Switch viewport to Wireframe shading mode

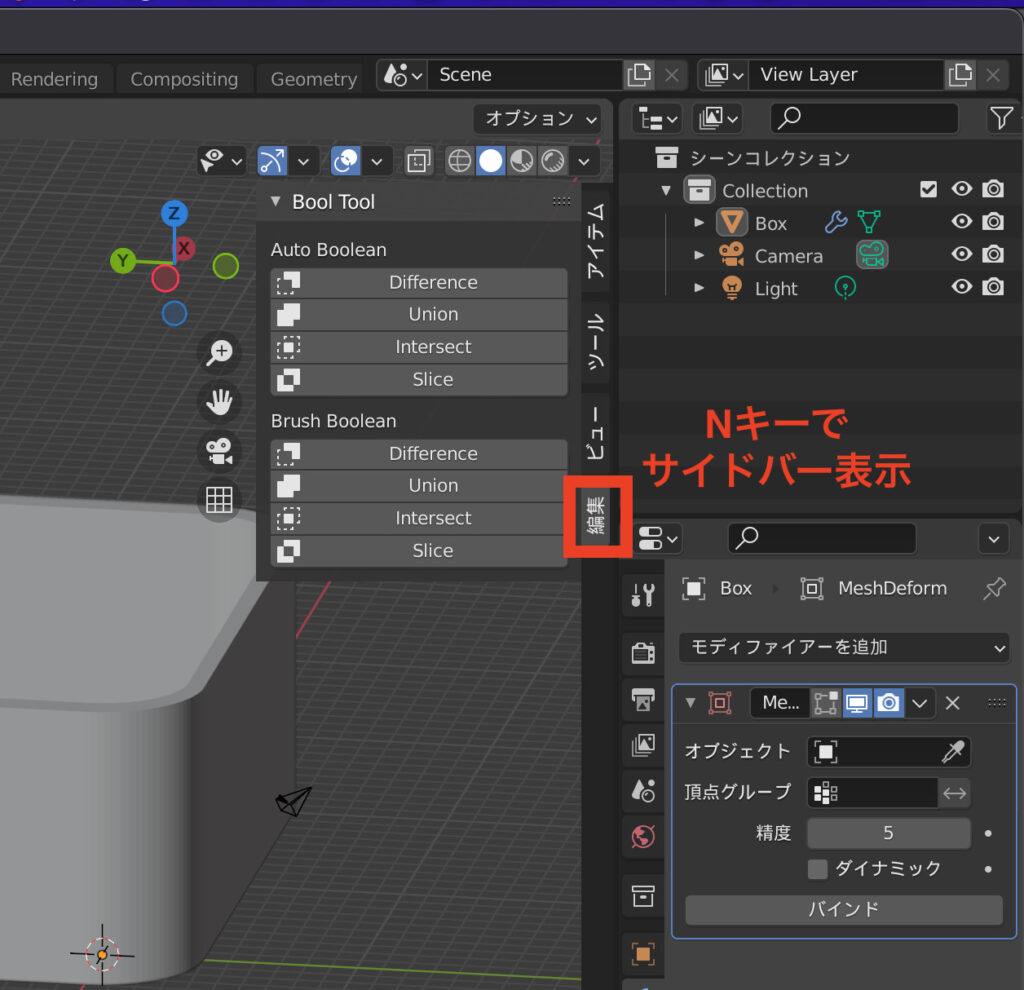tap(458, 161)
